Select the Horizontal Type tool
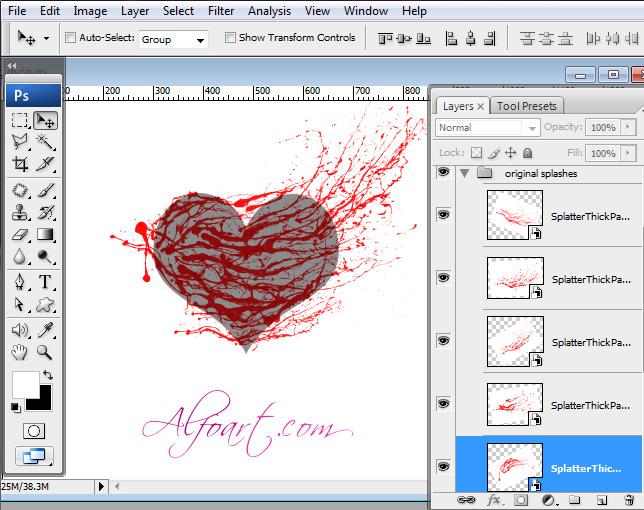The image size is (644, 510). pos(45,281)
